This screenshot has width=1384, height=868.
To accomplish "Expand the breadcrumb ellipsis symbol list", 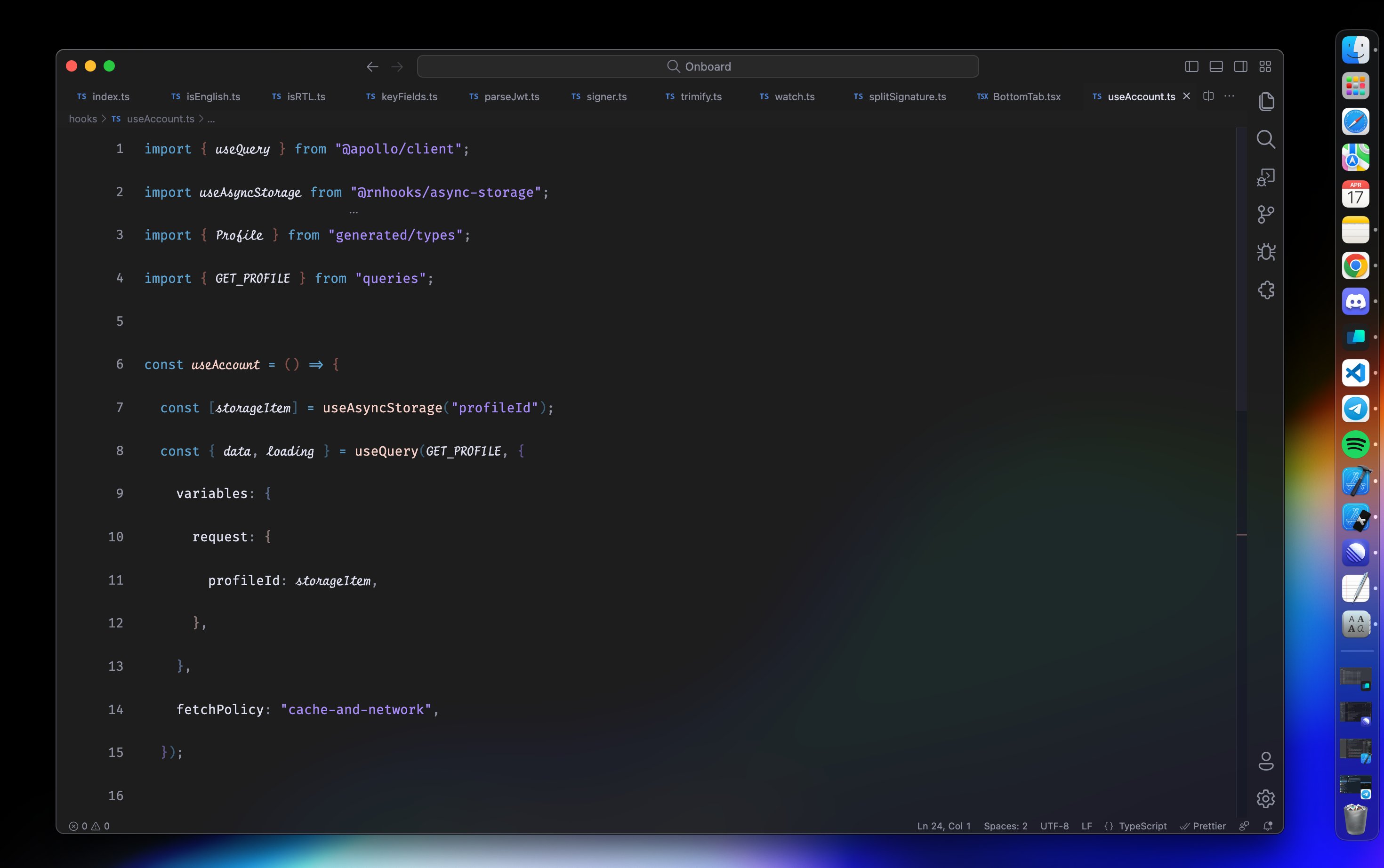I will [x=211, y=119].
